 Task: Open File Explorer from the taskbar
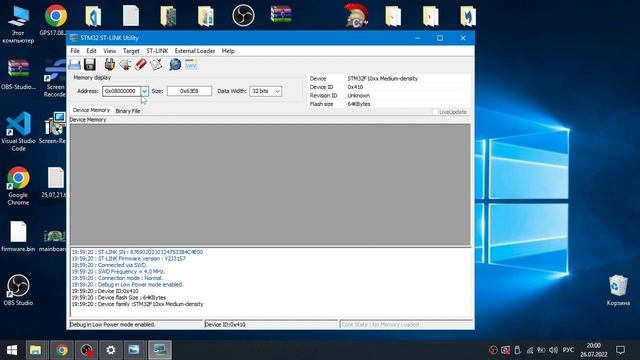click(x=36, y=350)
